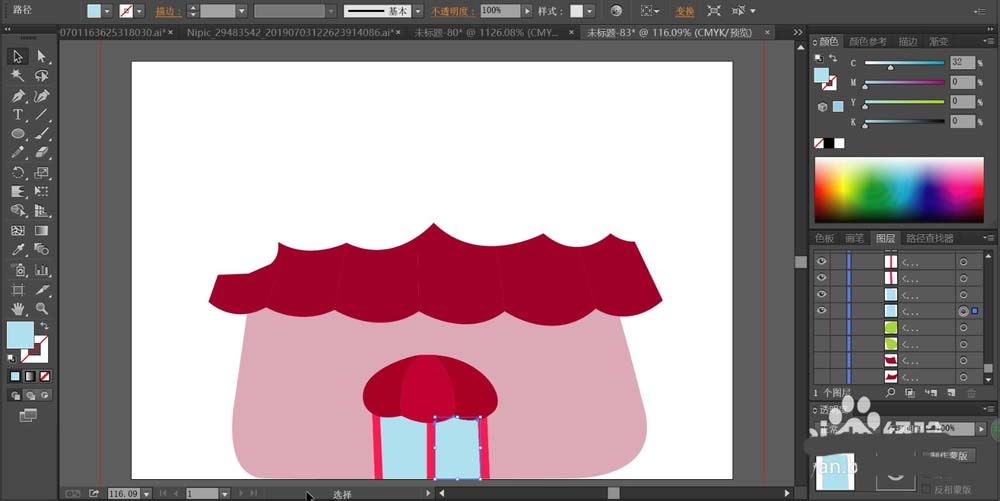Switch to the 色板 tab

(x=825, y=238)
